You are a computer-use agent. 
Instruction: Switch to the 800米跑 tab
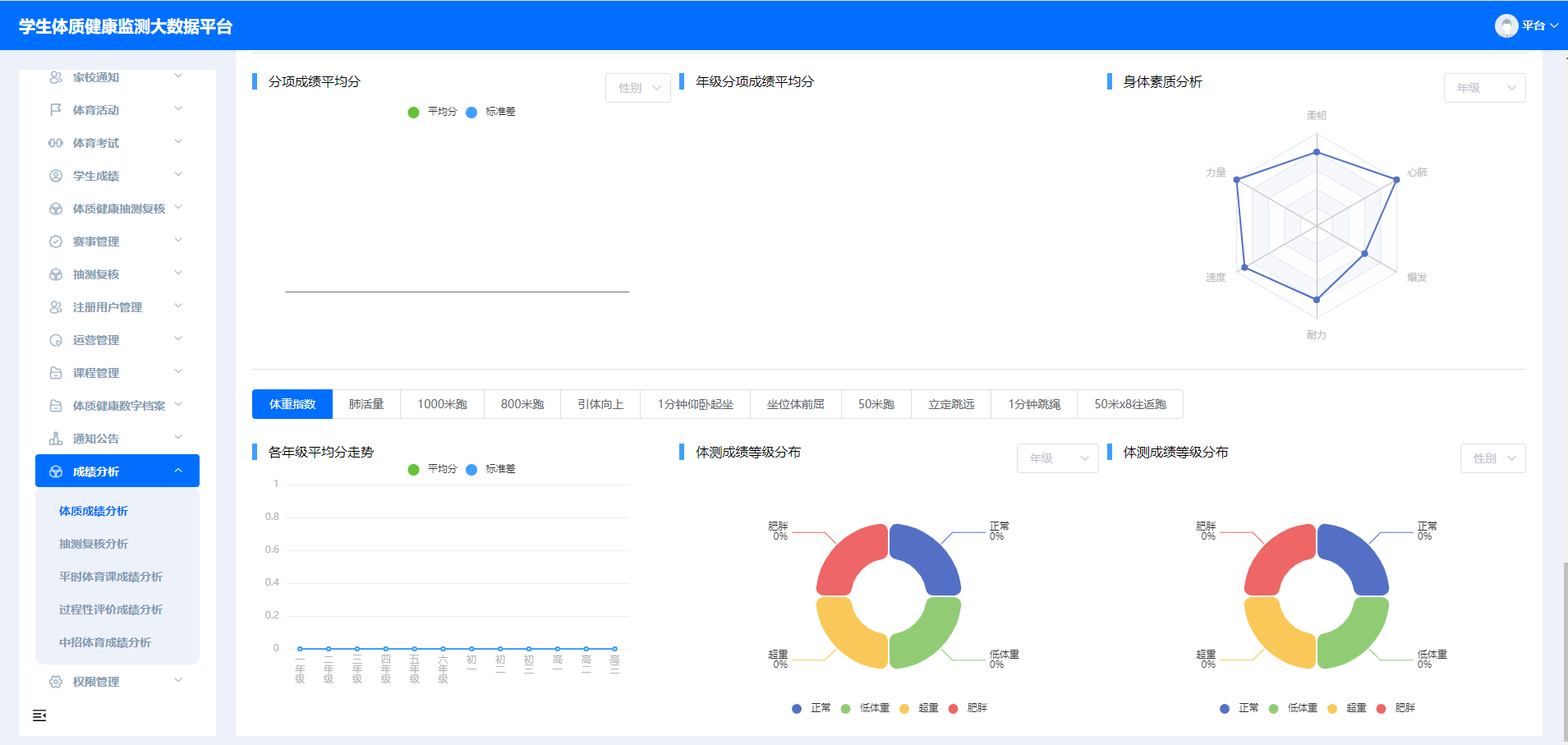[x=522, y=404]
